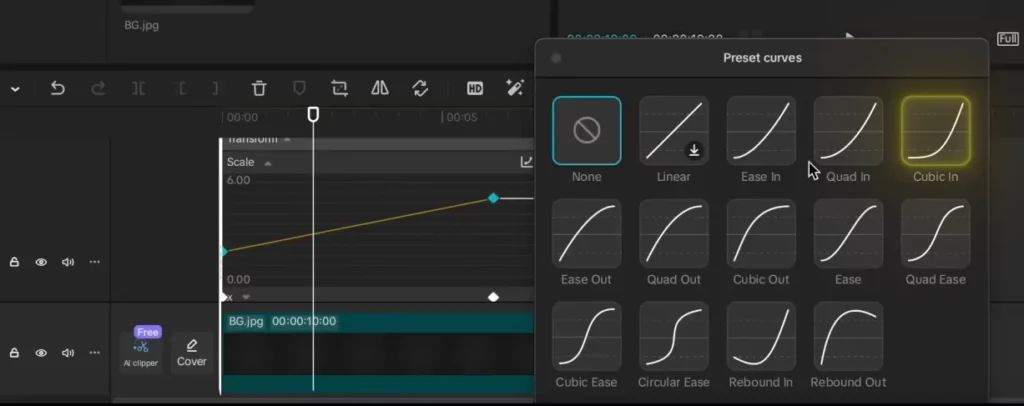This screenshot has height=406, width=1024.
Task: Mute audio on the BG.jpg track
Action: (x=68, y=352)
